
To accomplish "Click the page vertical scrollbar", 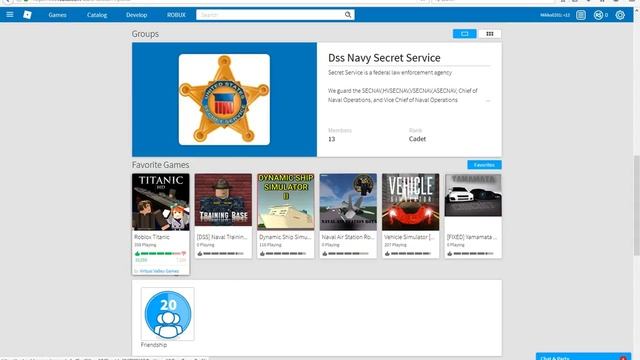I will tap(637, 205).
